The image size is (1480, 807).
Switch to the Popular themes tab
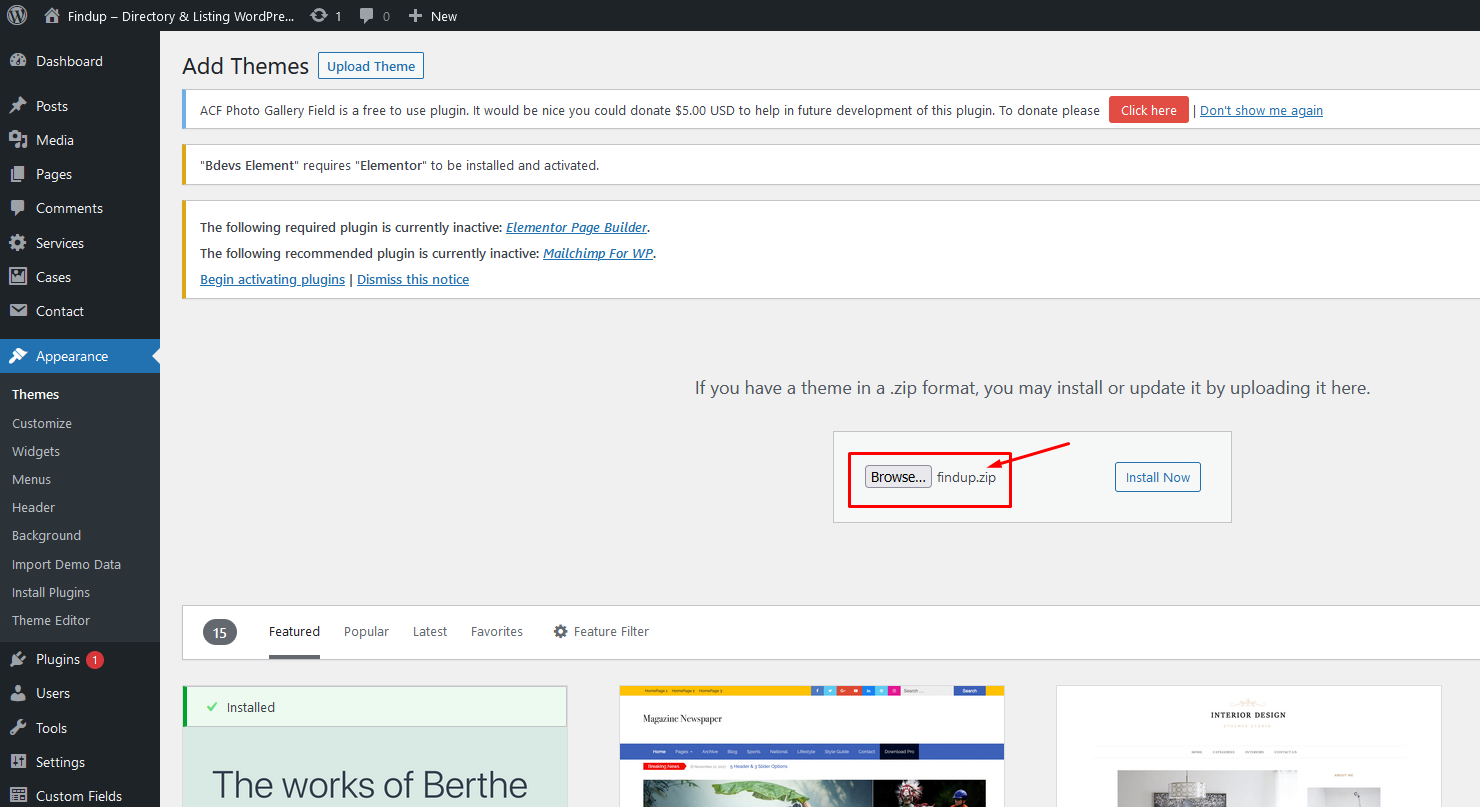tap(366, 632)
